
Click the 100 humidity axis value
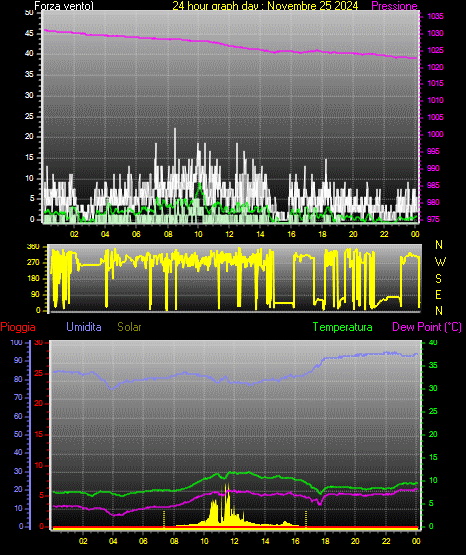tap(16, 342)
